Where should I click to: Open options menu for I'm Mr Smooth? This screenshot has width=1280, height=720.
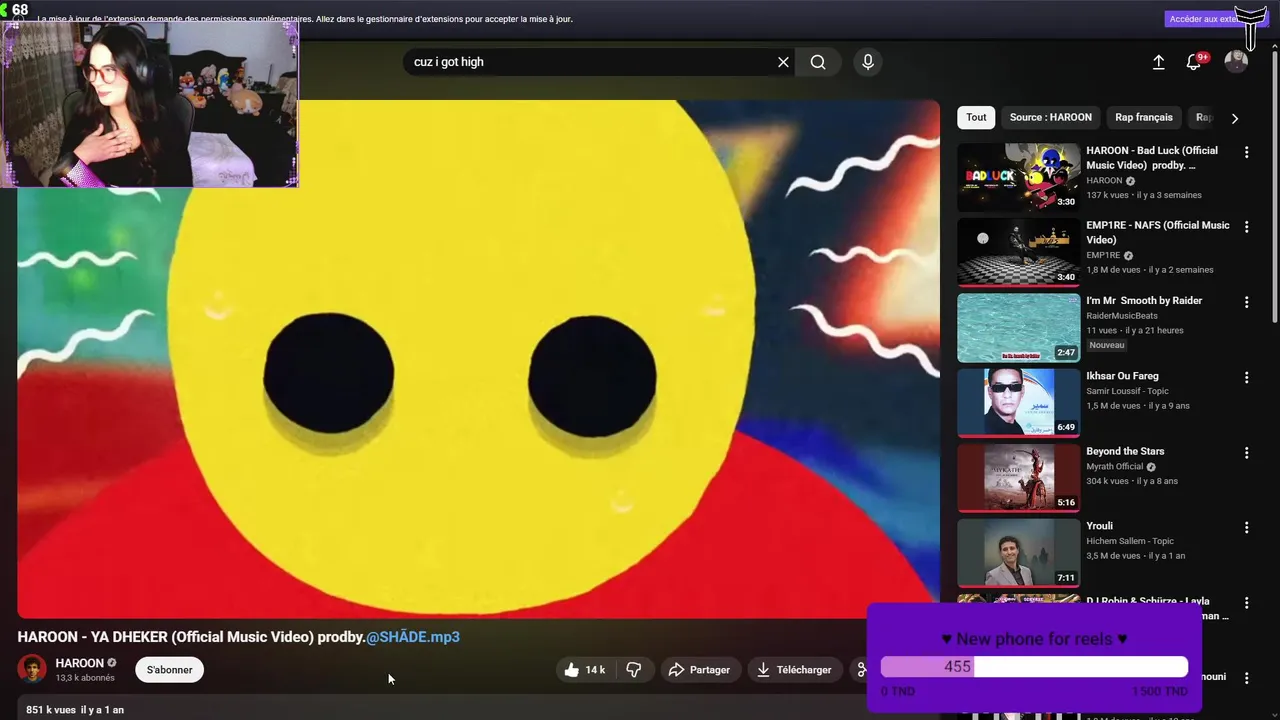[x=1246, y=302]
